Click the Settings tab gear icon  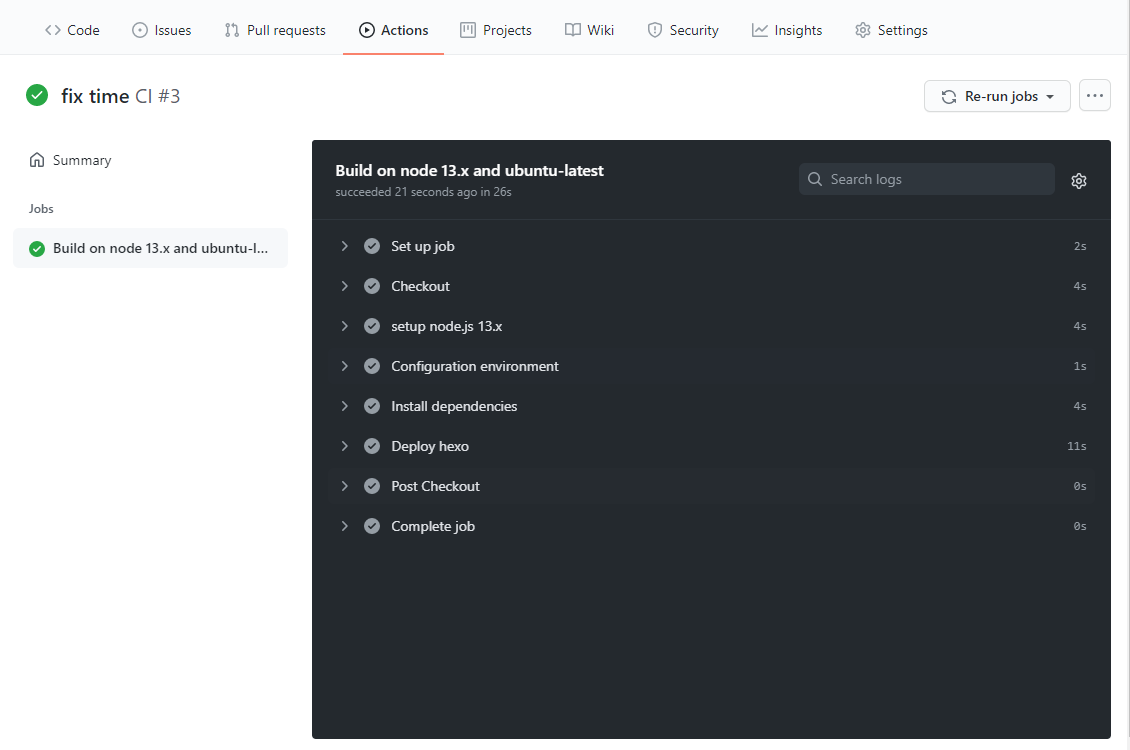[863, 30]
